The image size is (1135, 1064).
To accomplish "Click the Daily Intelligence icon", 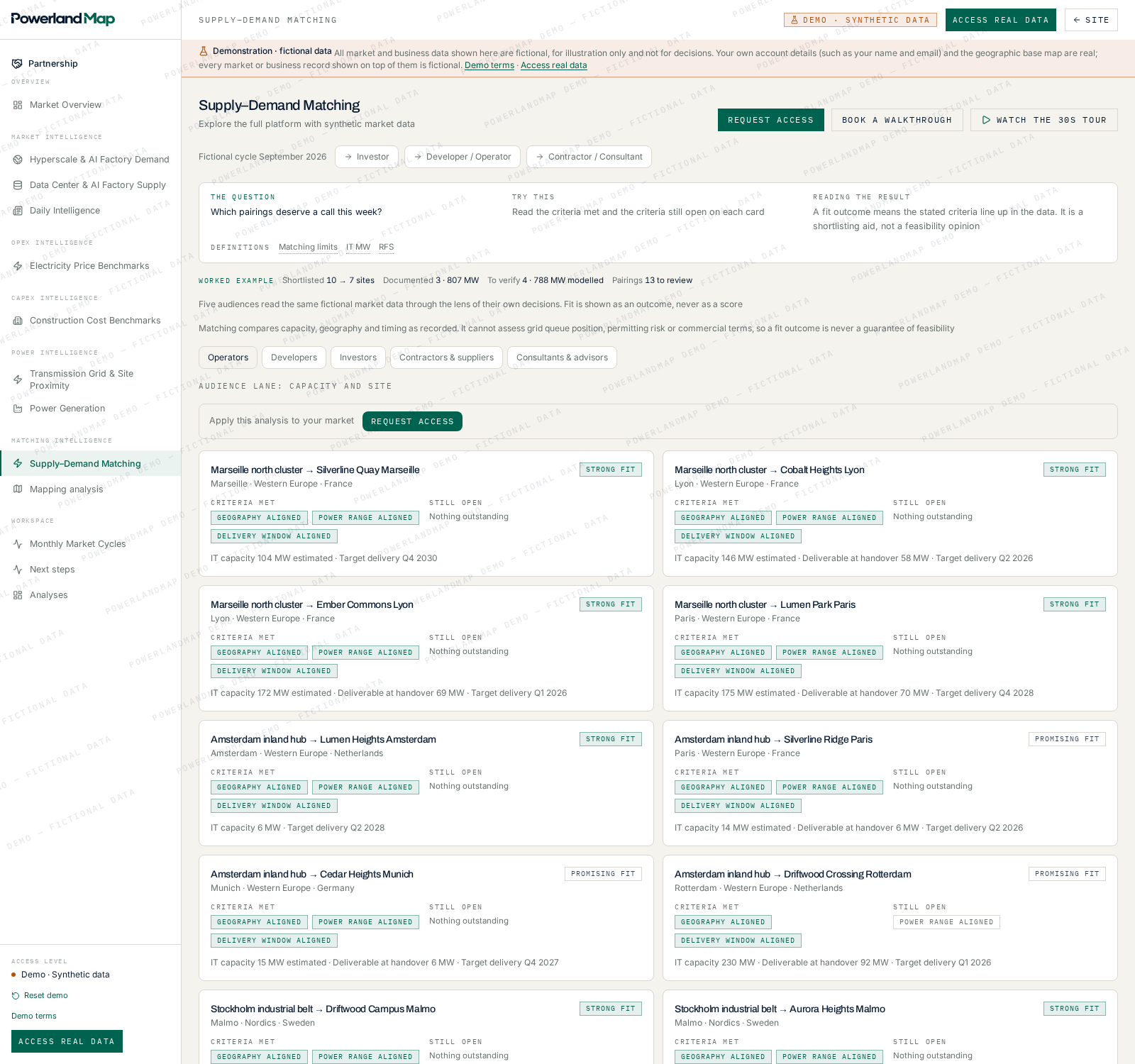I will tap(18, 211).
